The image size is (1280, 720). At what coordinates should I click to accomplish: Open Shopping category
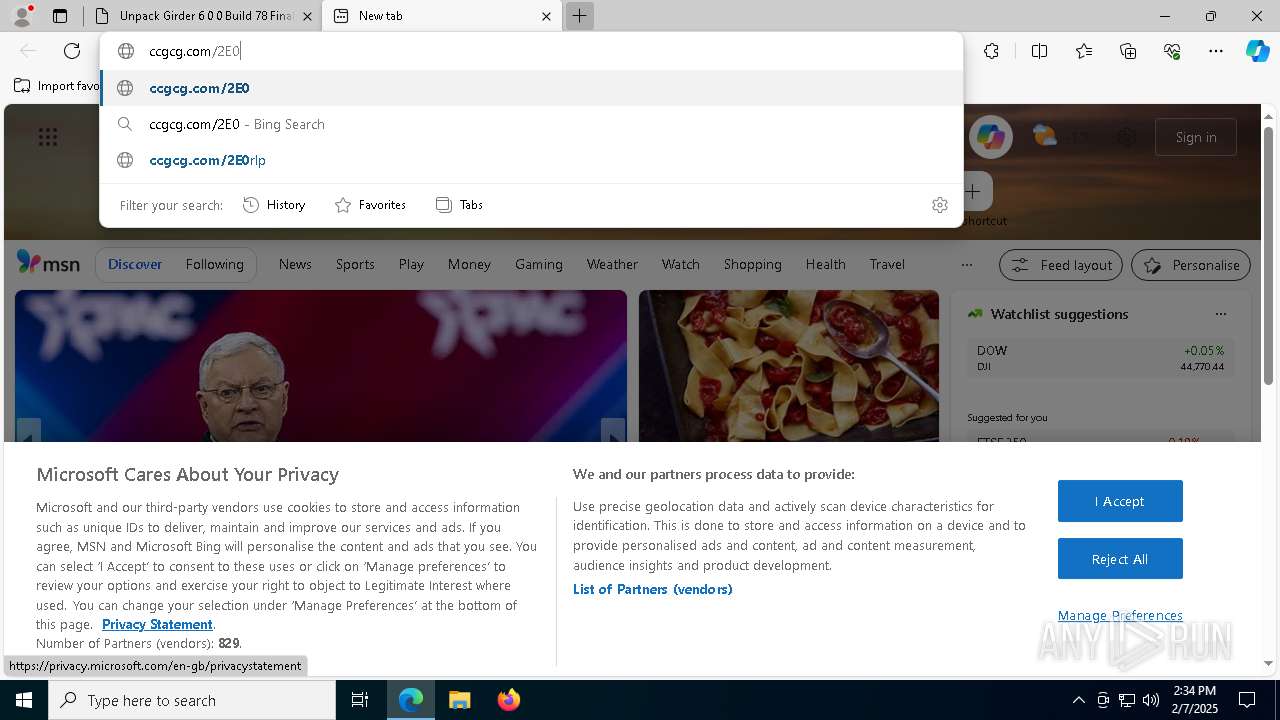point(752,264)
